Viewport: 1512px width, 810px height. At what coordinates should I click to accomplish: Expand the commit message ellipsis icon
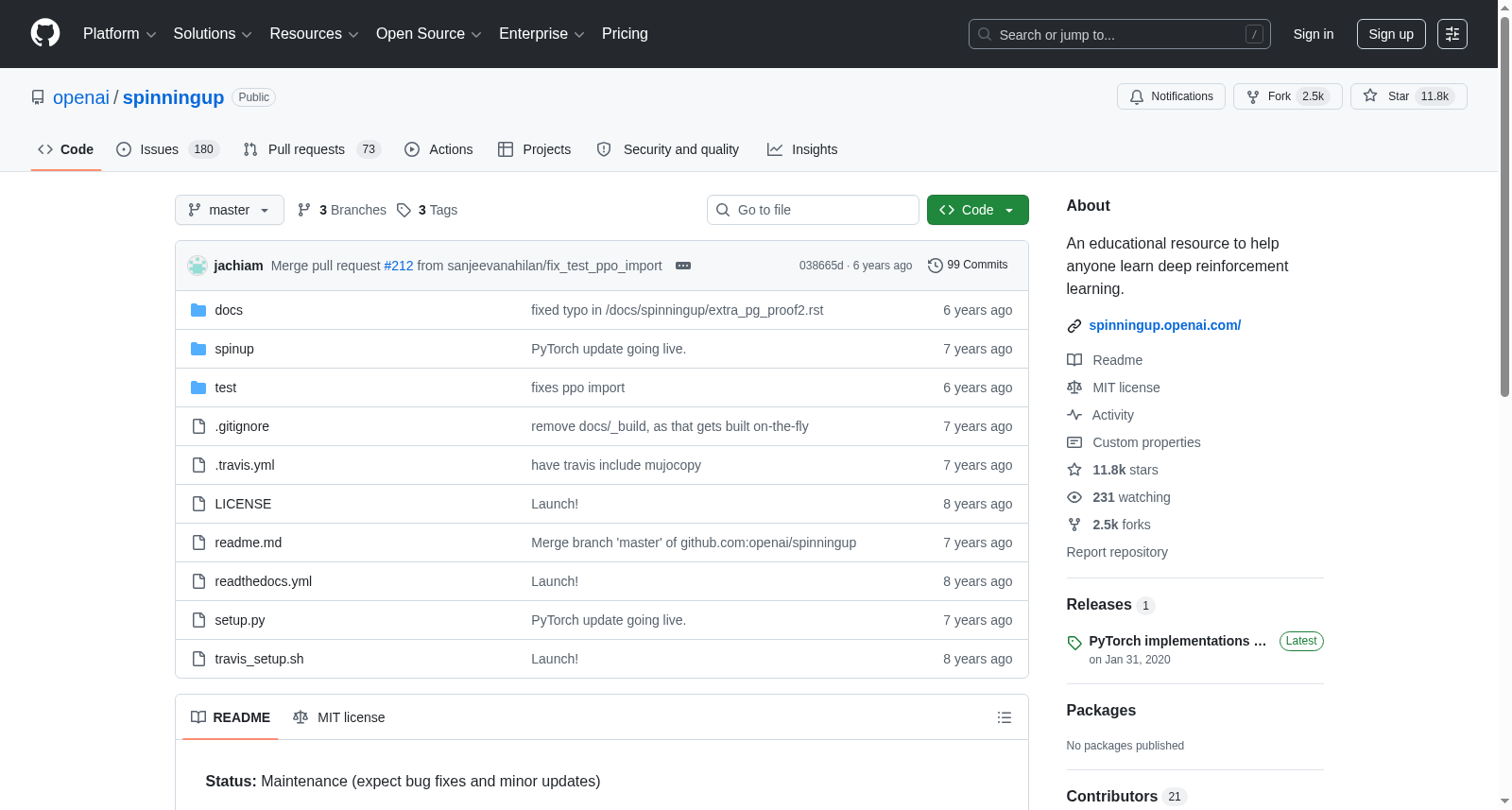683,266
